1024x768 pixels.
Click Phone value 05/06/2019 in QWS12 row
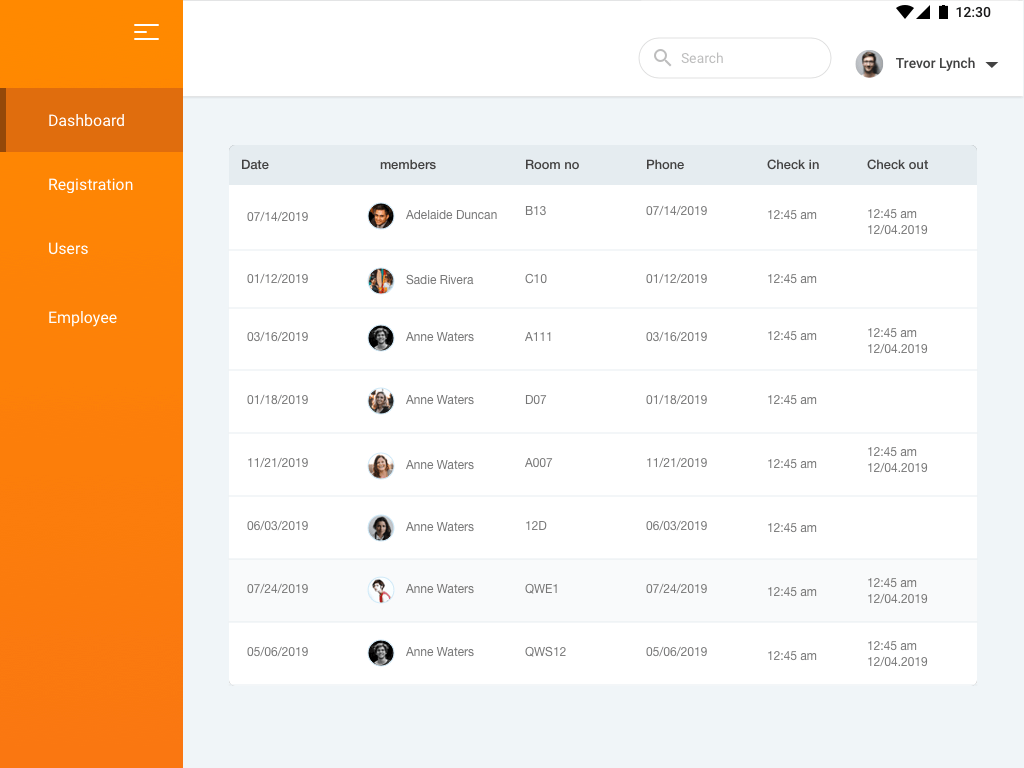677,652
